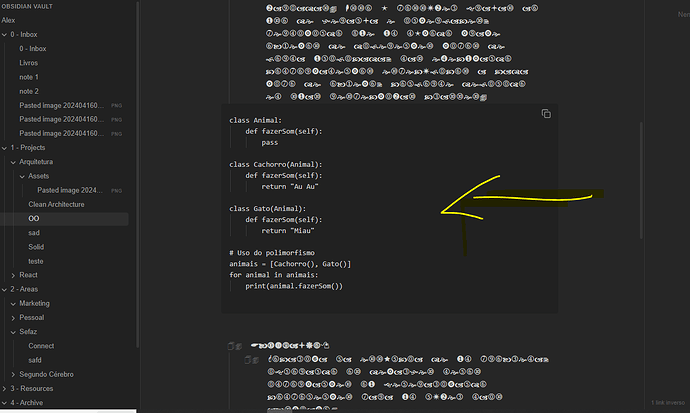Viewport: 690px width, 413px height.
Task: Open pasted image inside Assets folder
Action: (x=70, y=189)
